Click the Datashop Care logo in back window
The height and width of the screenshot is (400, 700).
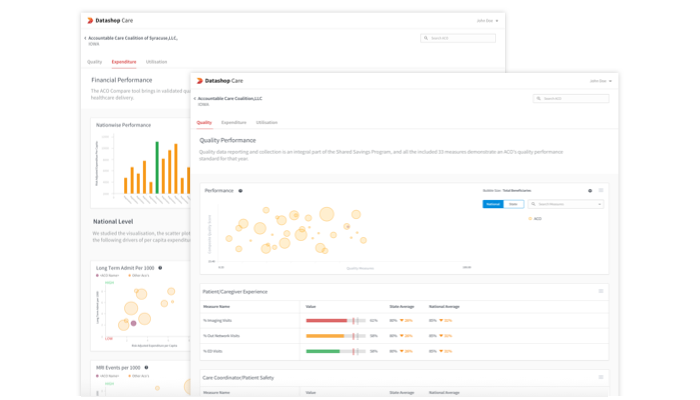coord(109,20)
